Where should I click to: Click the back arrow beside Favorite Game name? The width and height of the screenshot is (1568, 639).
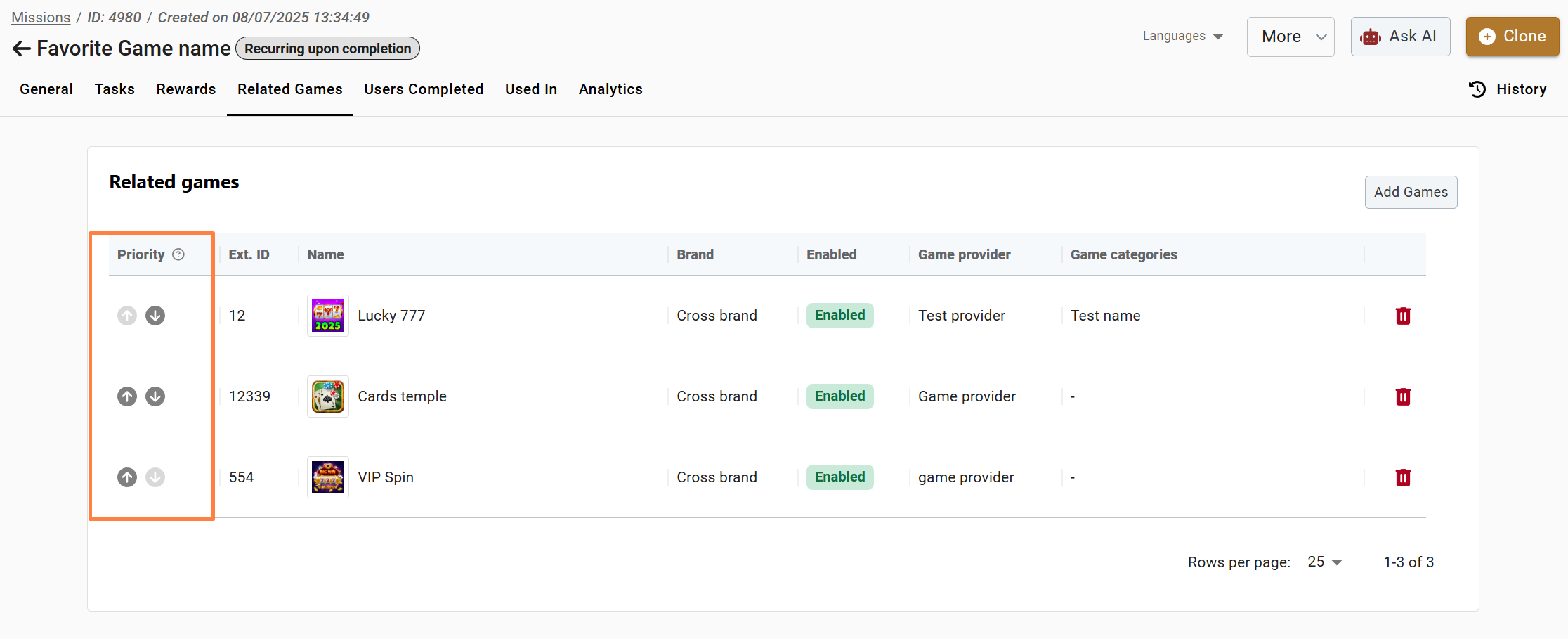tap(21, 49)
